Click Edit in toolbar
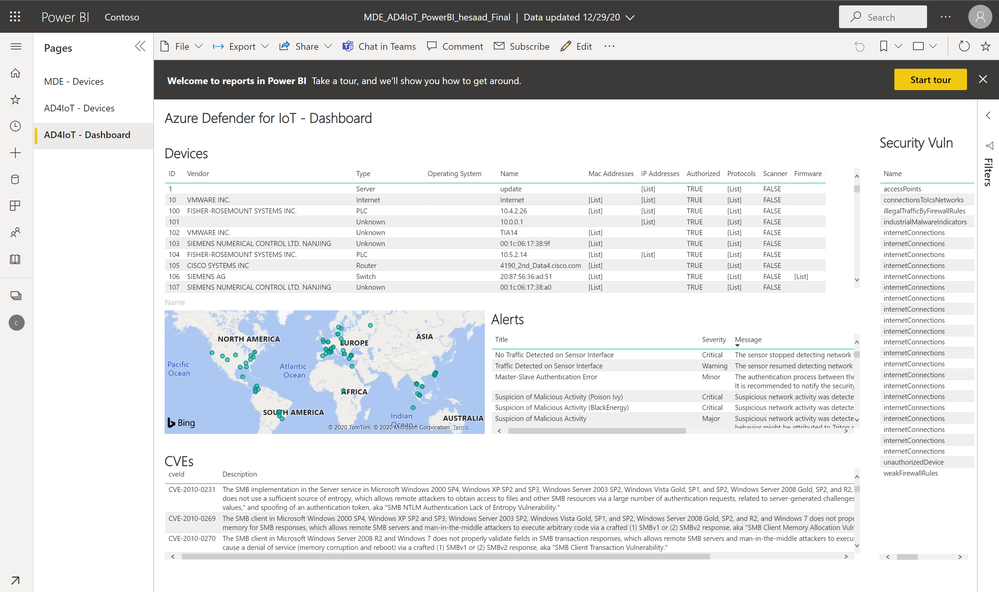The width and height of the screenshot is (999, 592). 576,47
